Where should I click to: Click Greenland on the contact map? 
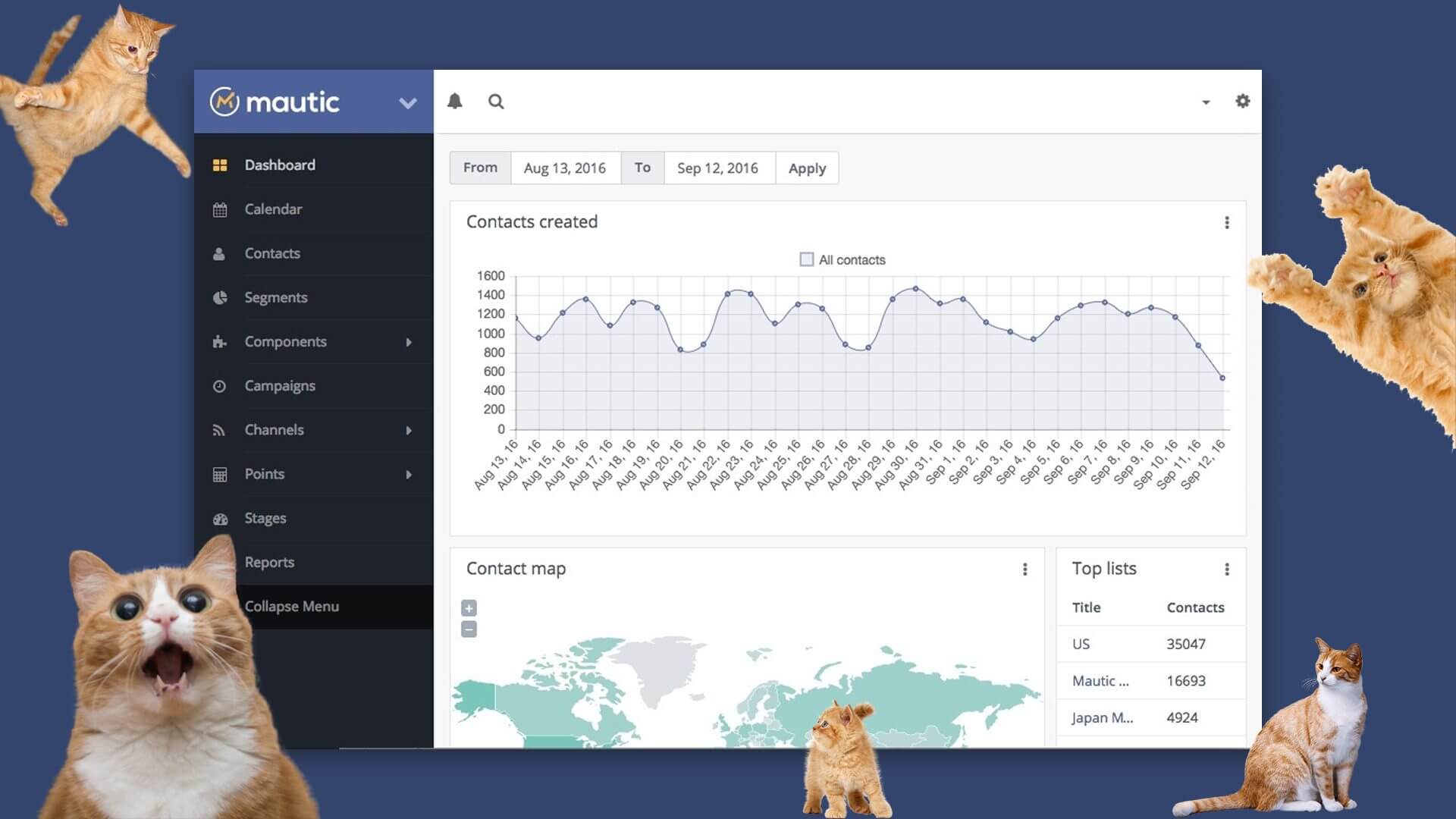click(x=662, y=667)
